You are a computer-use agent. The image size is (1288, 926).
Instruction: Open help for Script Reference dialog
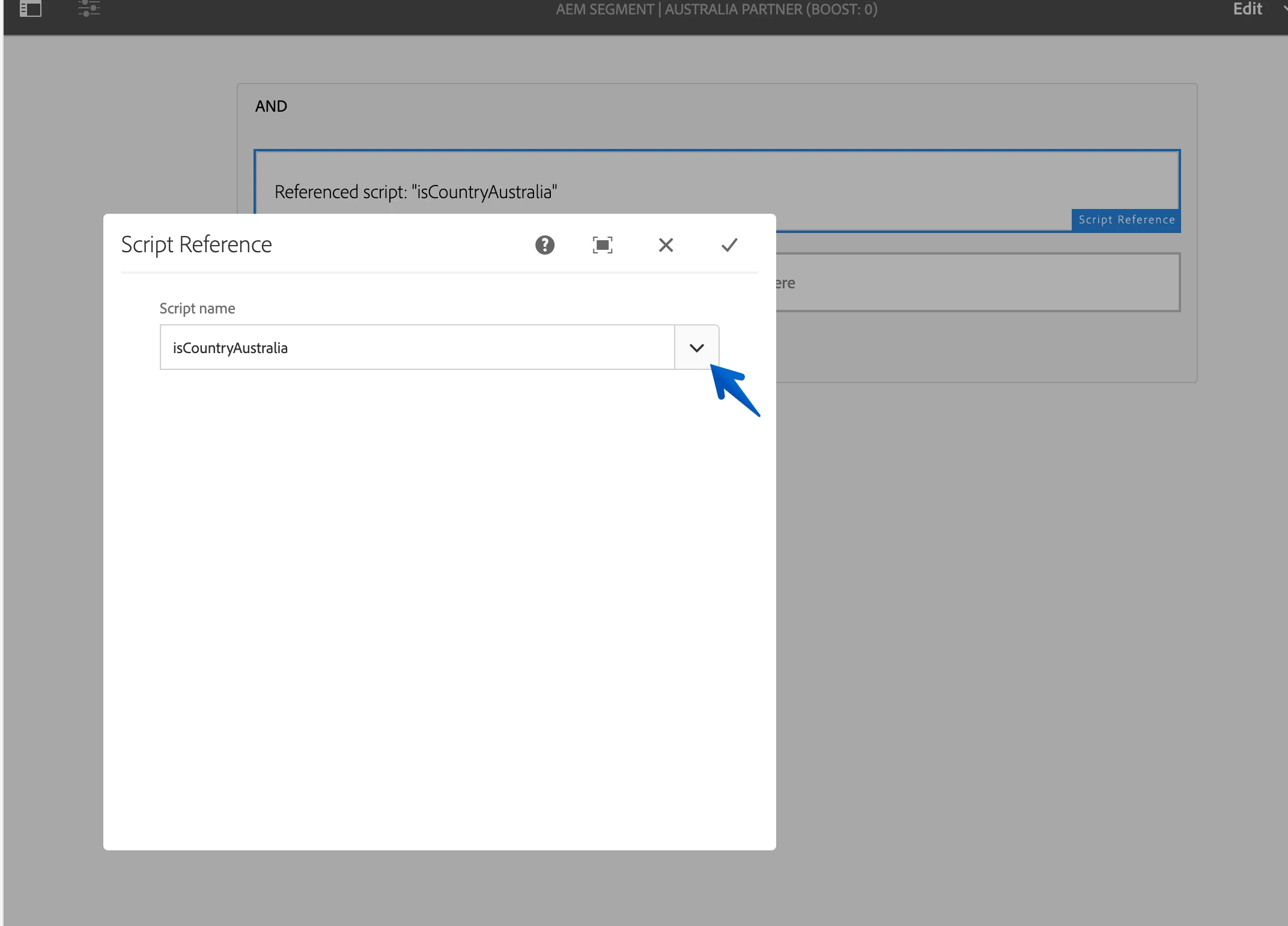click(544, 245)
